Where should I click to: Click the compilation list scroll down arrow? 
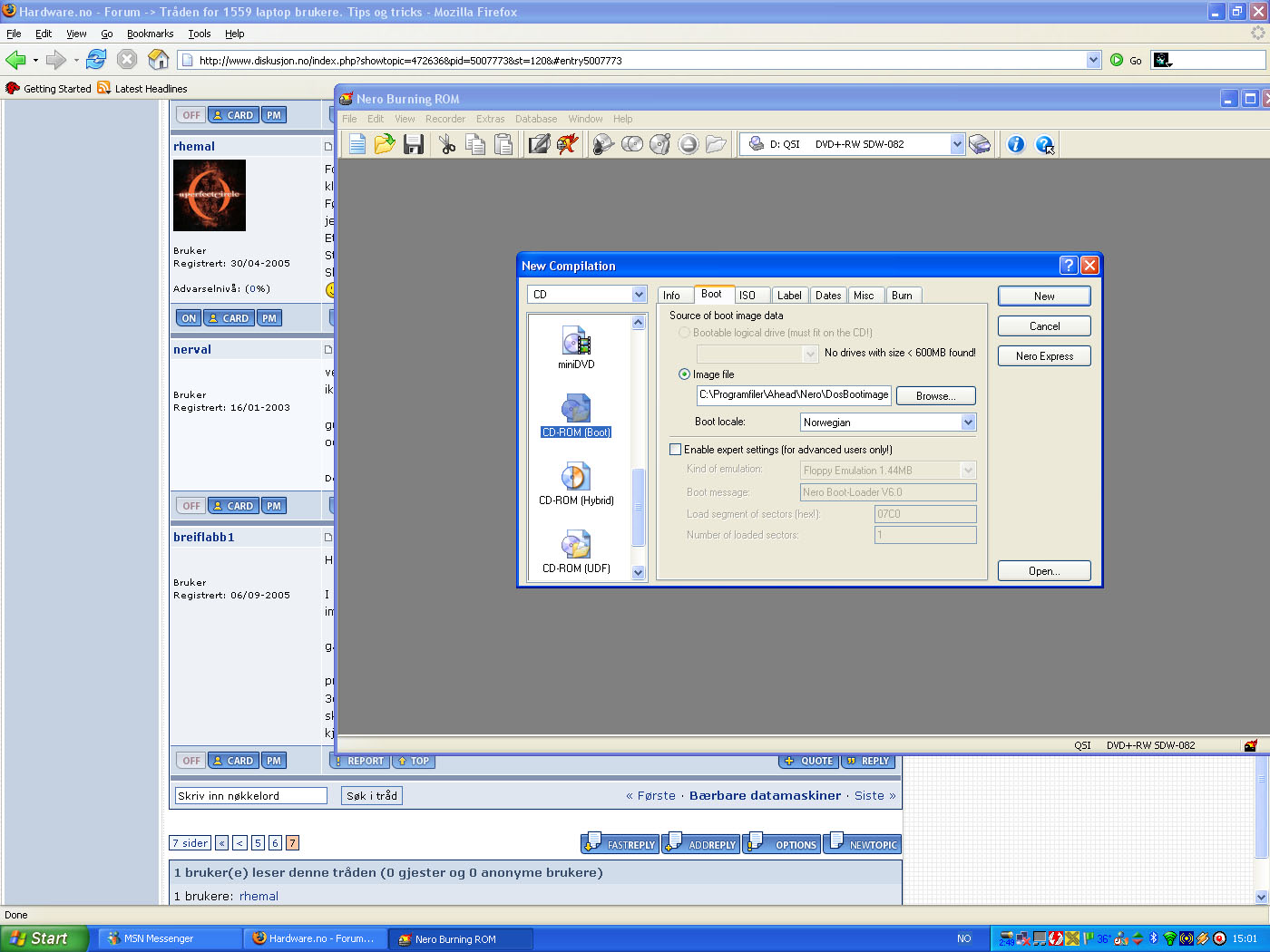coord(638,572)
